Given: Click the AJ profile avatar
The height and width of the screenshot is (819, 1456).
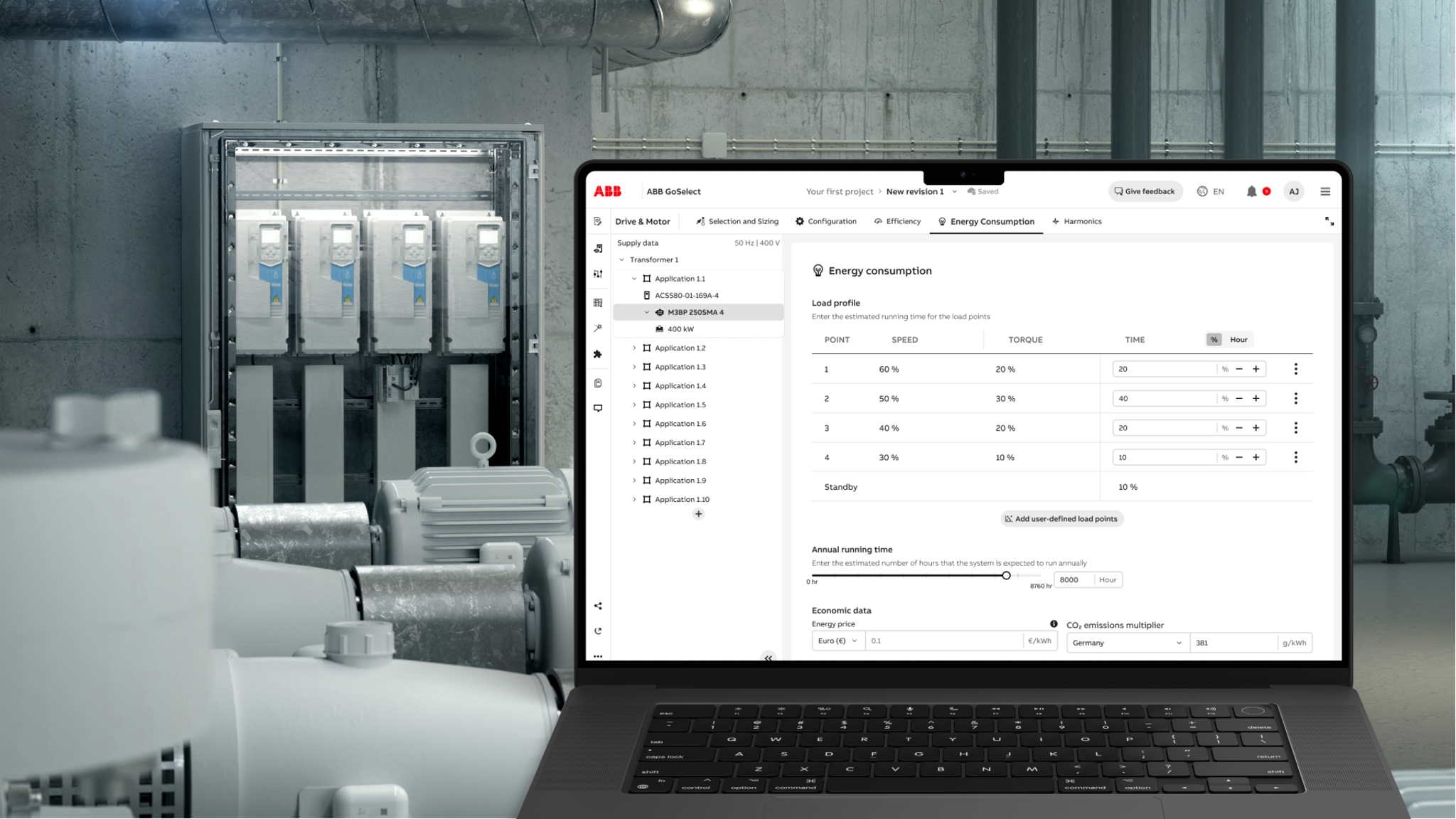Looking at the screenshot, I should click(x=1293, y=191).
